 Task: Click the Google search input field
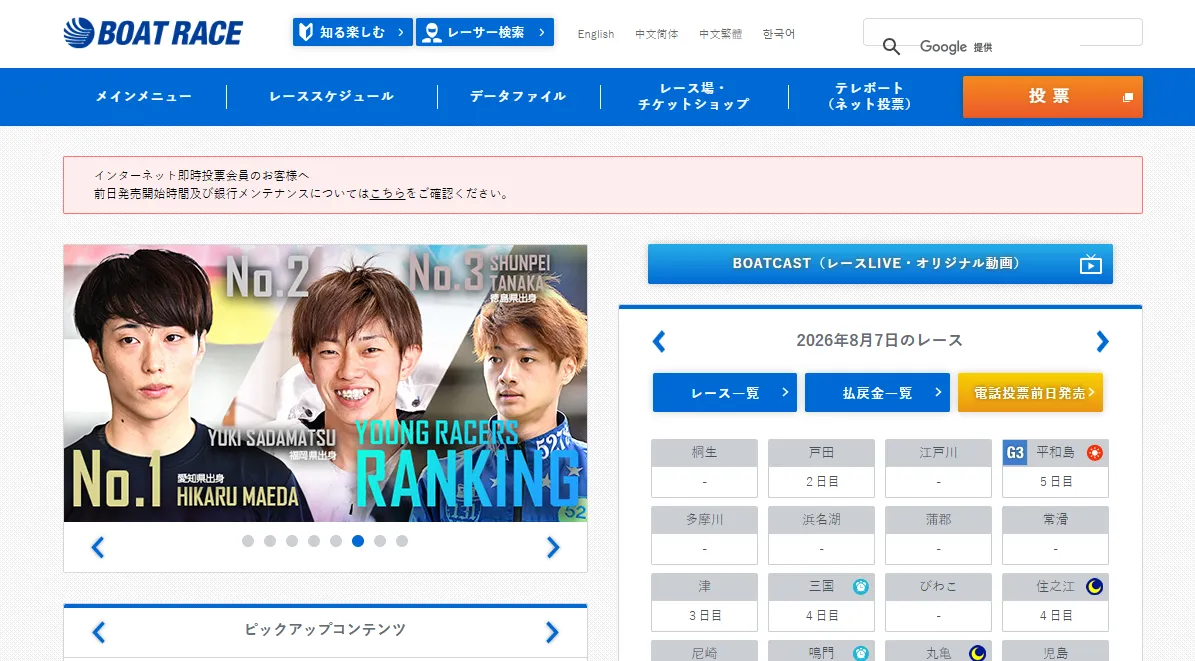pyautogui.click(x=1002, y=32)
